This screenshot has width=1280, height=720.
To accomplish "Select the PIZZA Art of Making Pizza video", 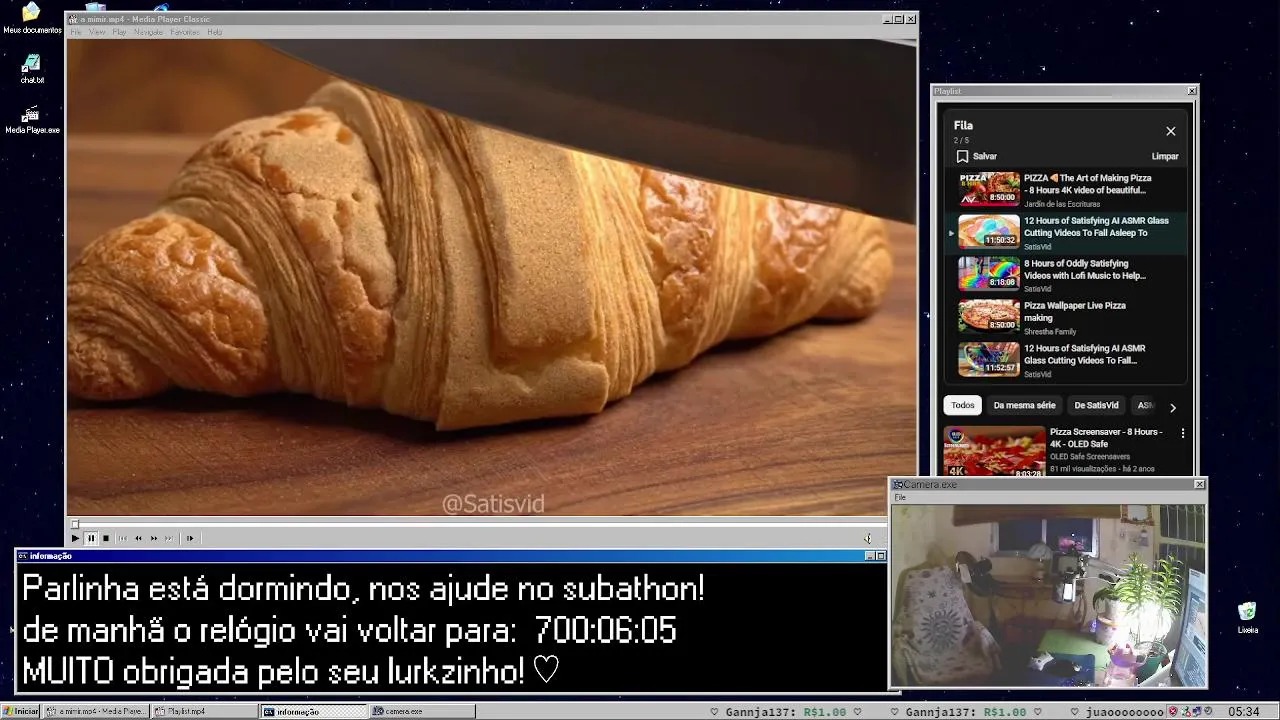I will click(1066, 189).
